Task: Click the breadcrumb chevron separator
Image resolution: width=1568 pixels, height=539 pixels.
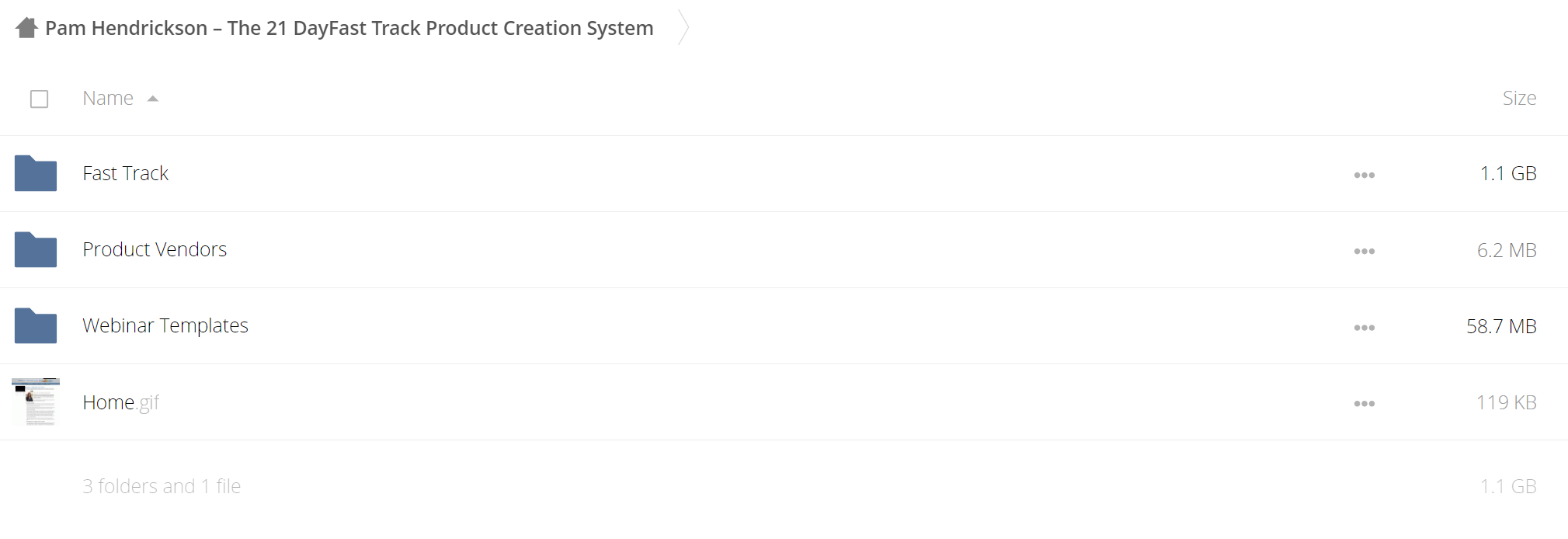Action: (683, 27)
